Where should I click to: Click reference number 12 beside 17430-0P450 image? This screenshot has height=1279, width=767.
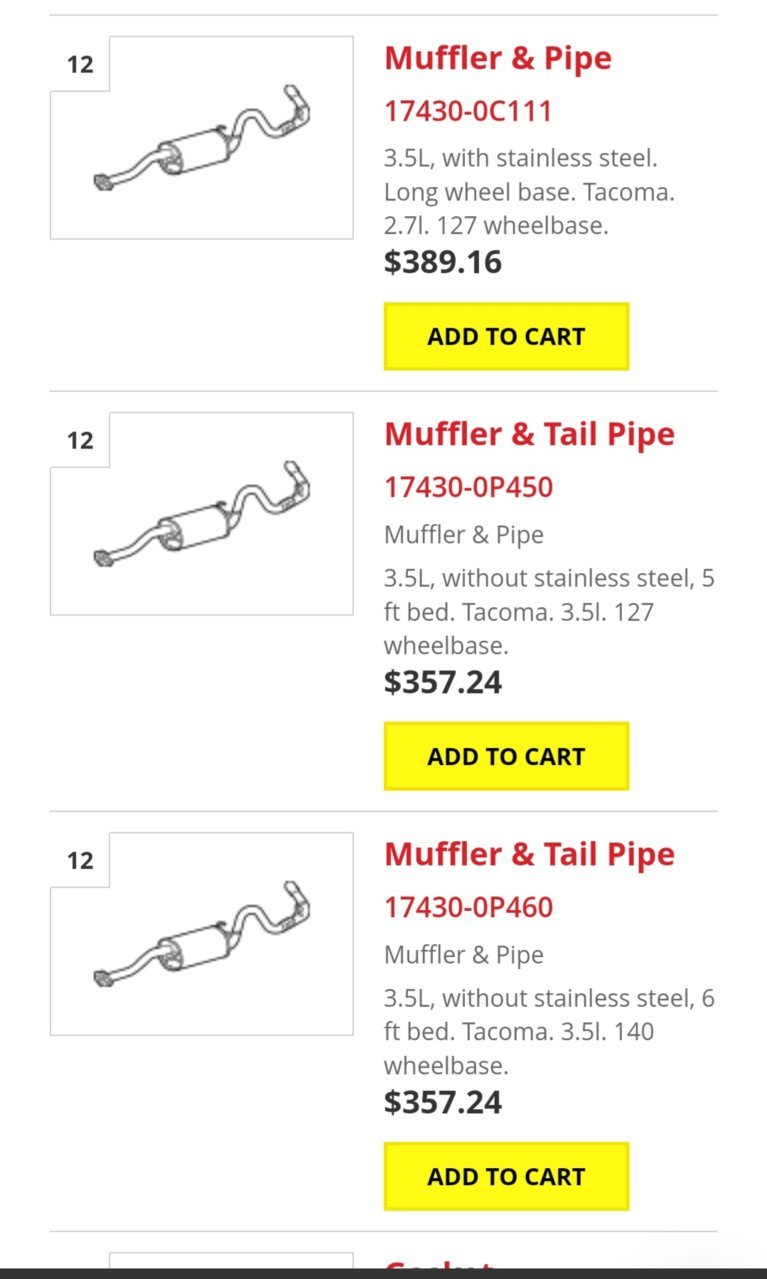click(x=80, y=440)
